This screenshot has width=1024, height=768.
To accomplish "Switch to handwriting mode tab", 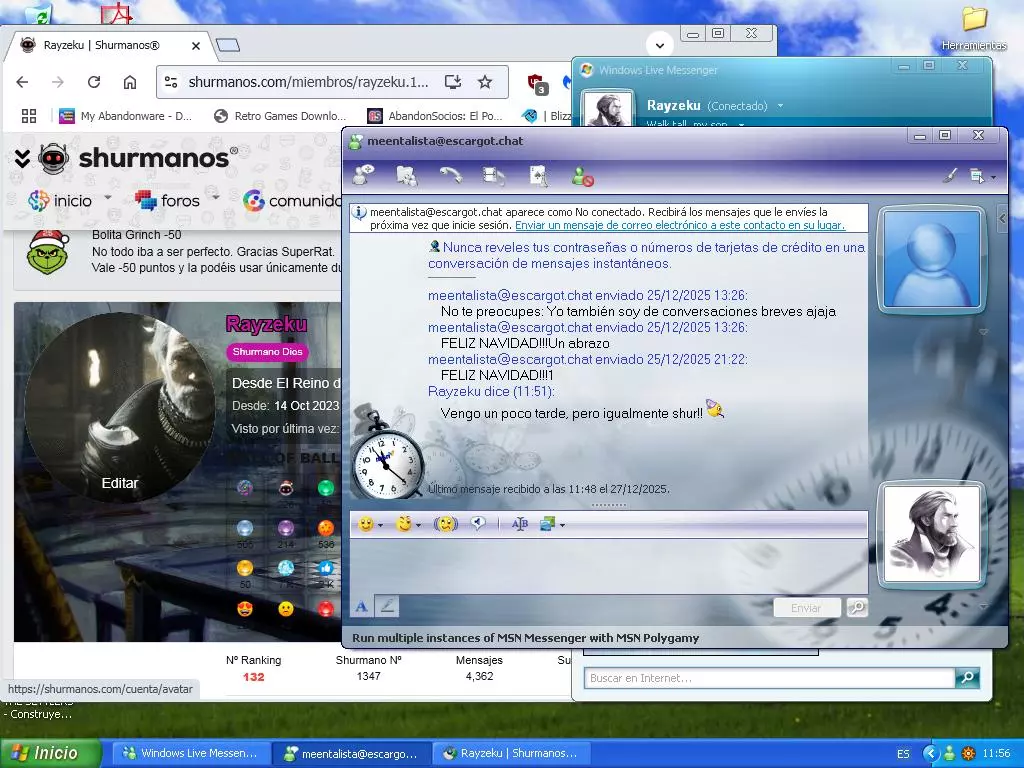I will coord(387,607).
